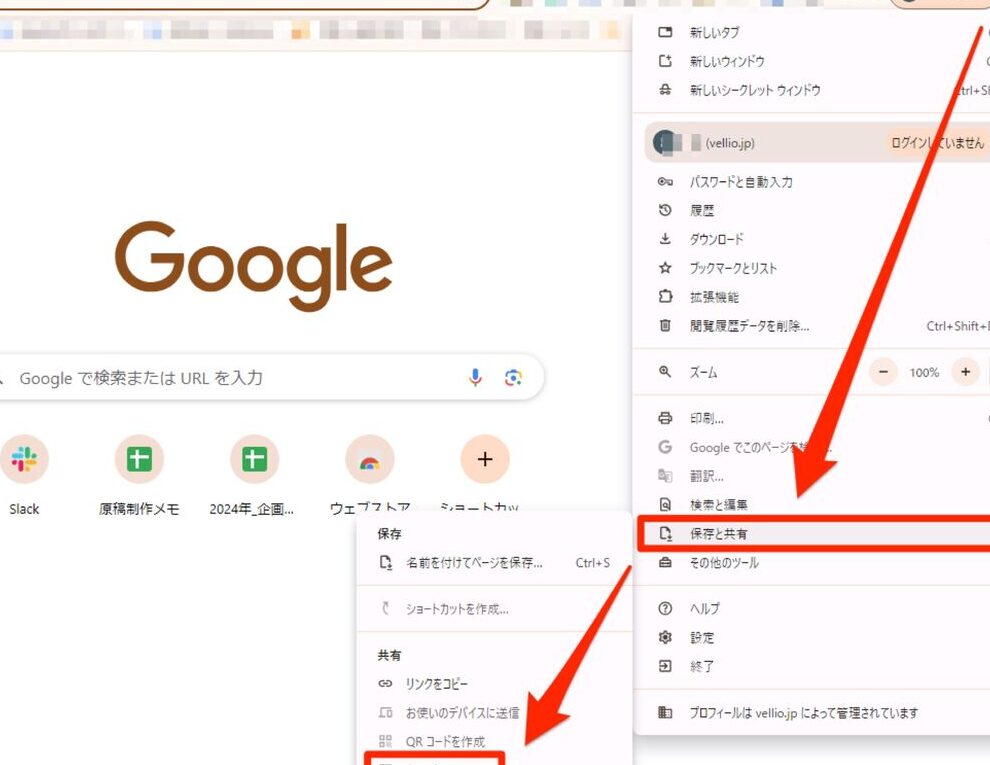Click the microphone voice search icon
990x765 pixels.
tap(475, 377)
